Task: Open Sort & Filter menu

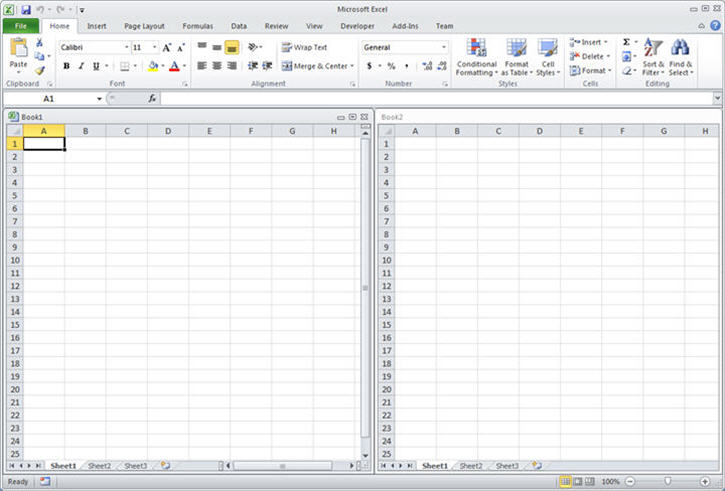Action: tap(653, 57)
